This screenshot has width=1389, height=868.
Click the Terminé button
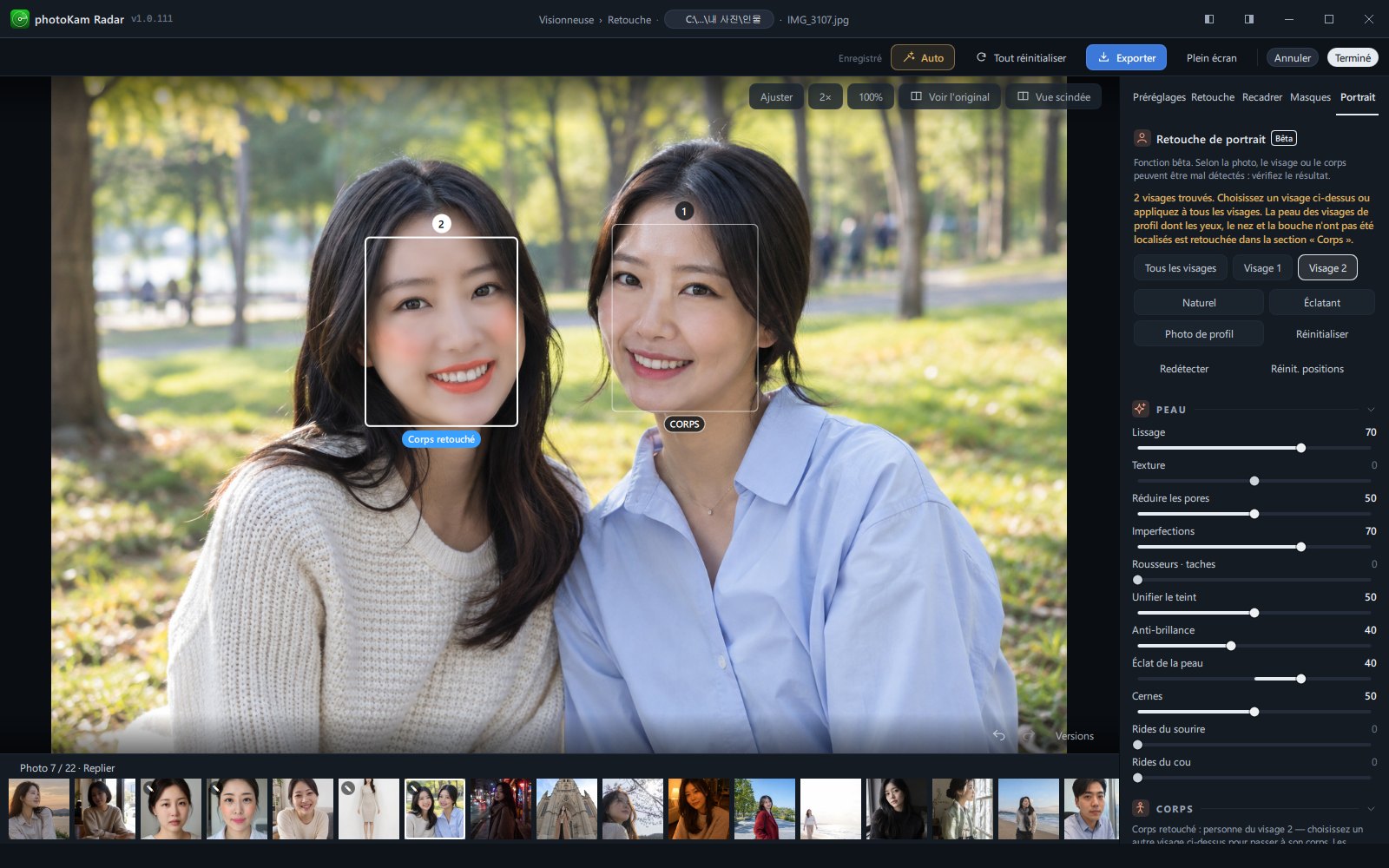point(1353,58)
